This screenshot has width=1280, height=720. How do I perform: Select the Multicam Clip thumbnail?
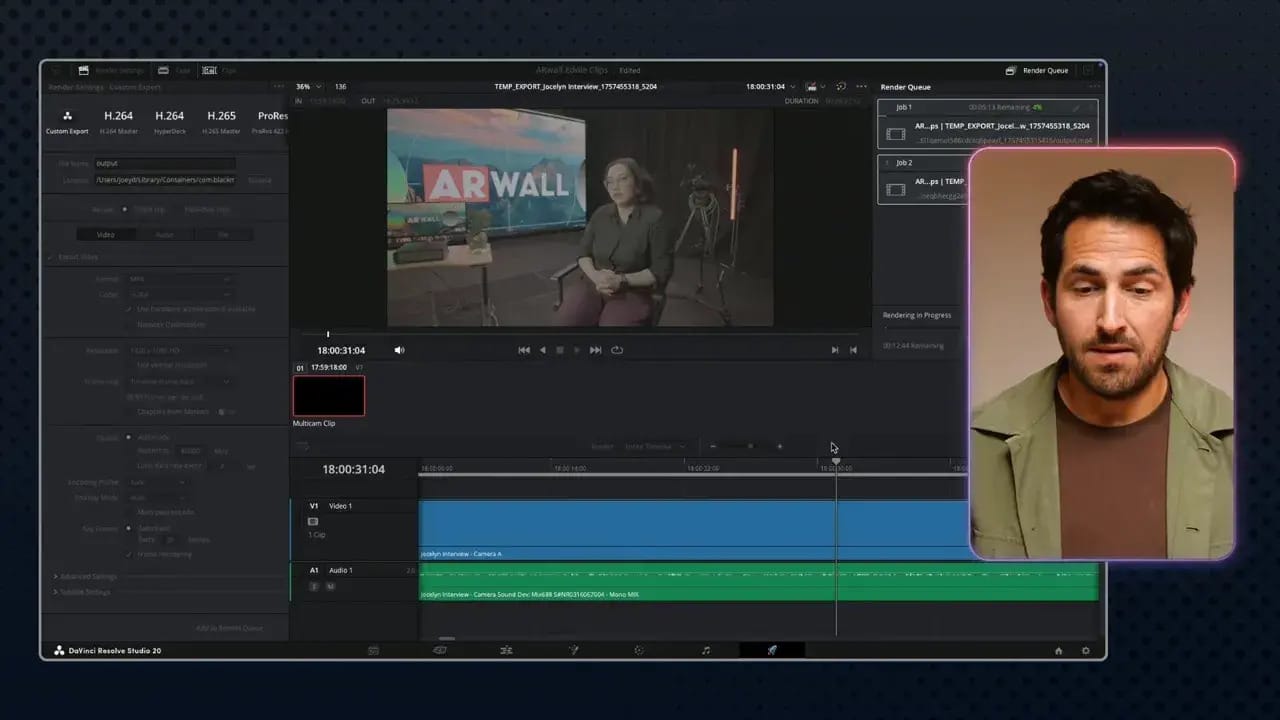328,396
